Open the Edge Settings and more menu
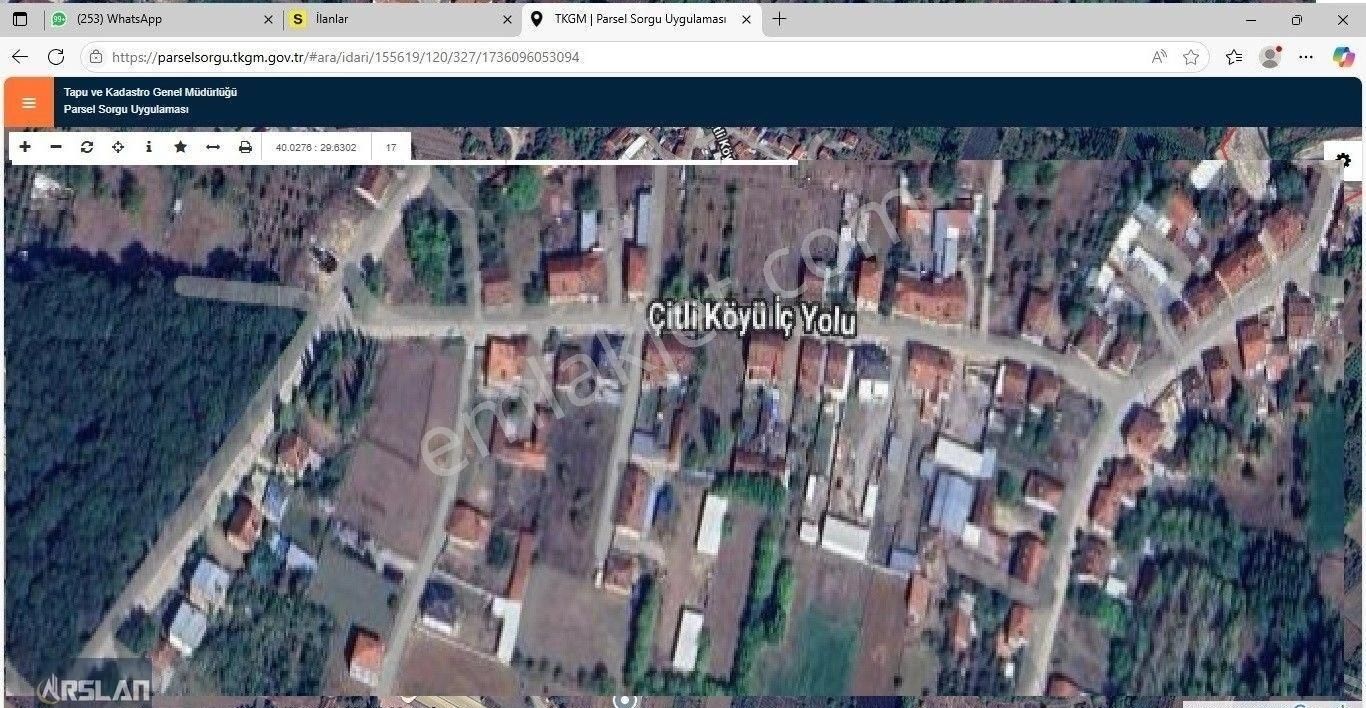This screenshot has height=708, width=1366. (x=1306, y=57)
